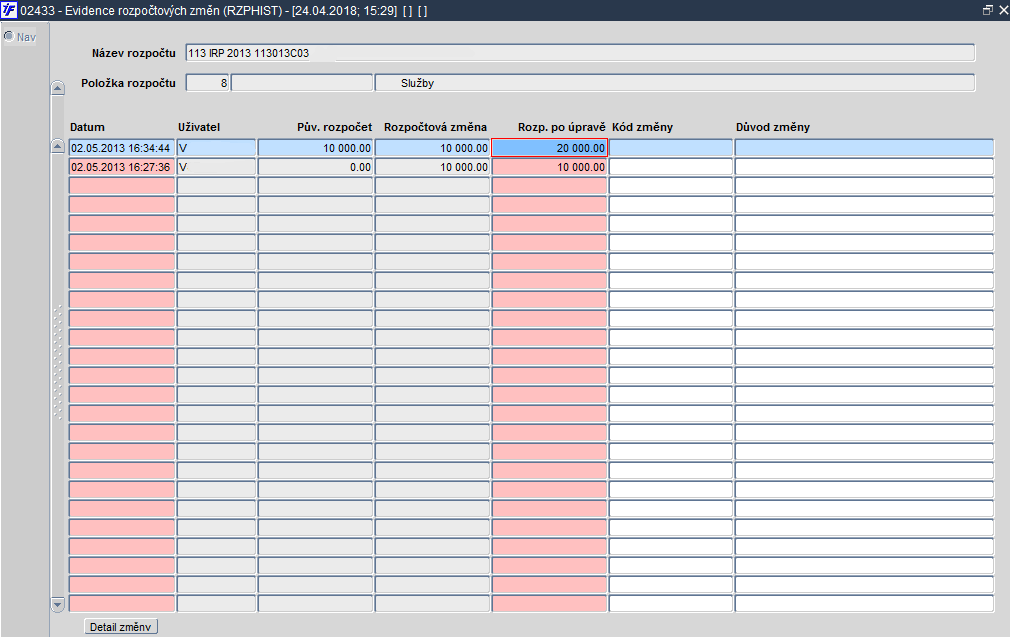Click the Rozpočtová změna column header
The width and height of the screenshot is (1010, 637).
(435, 127)
